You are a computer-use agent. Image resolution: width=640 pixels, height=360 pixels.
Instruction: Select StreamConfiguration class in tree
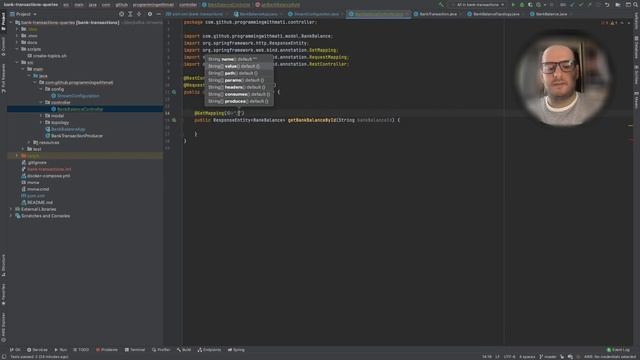pos(78,96)
